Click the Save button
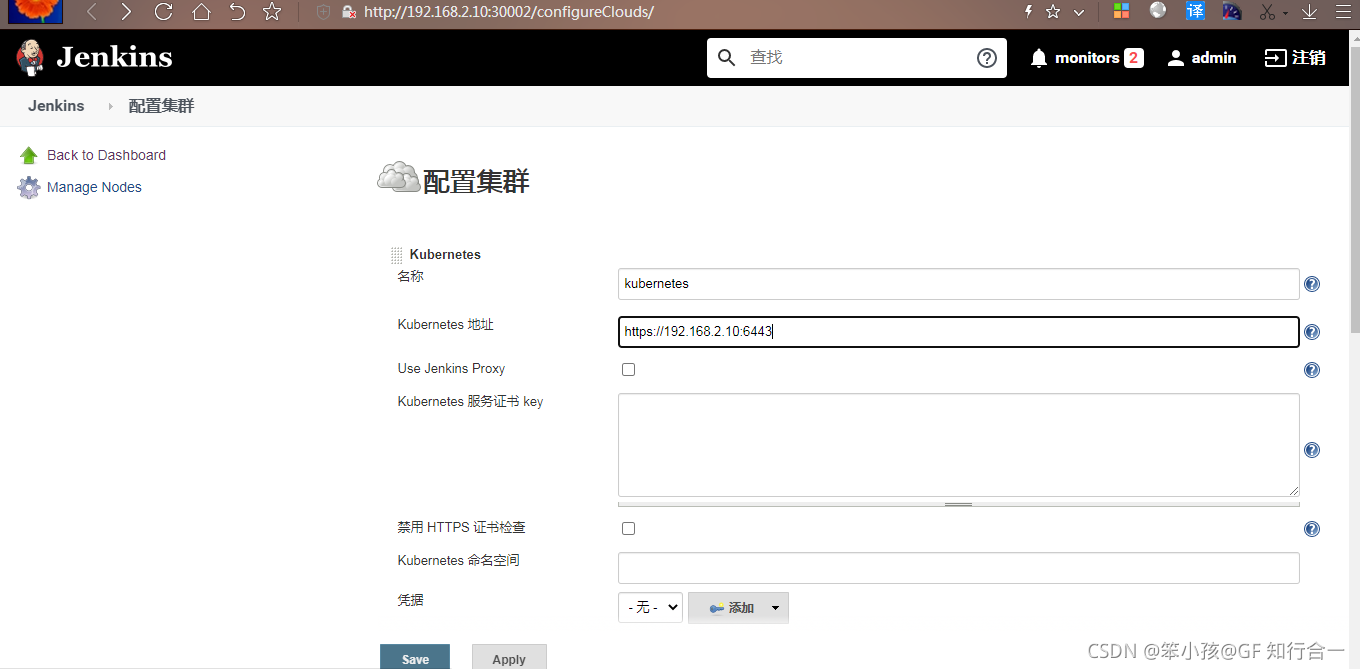Screen dimensions: 1360x669 click(415, 658)
